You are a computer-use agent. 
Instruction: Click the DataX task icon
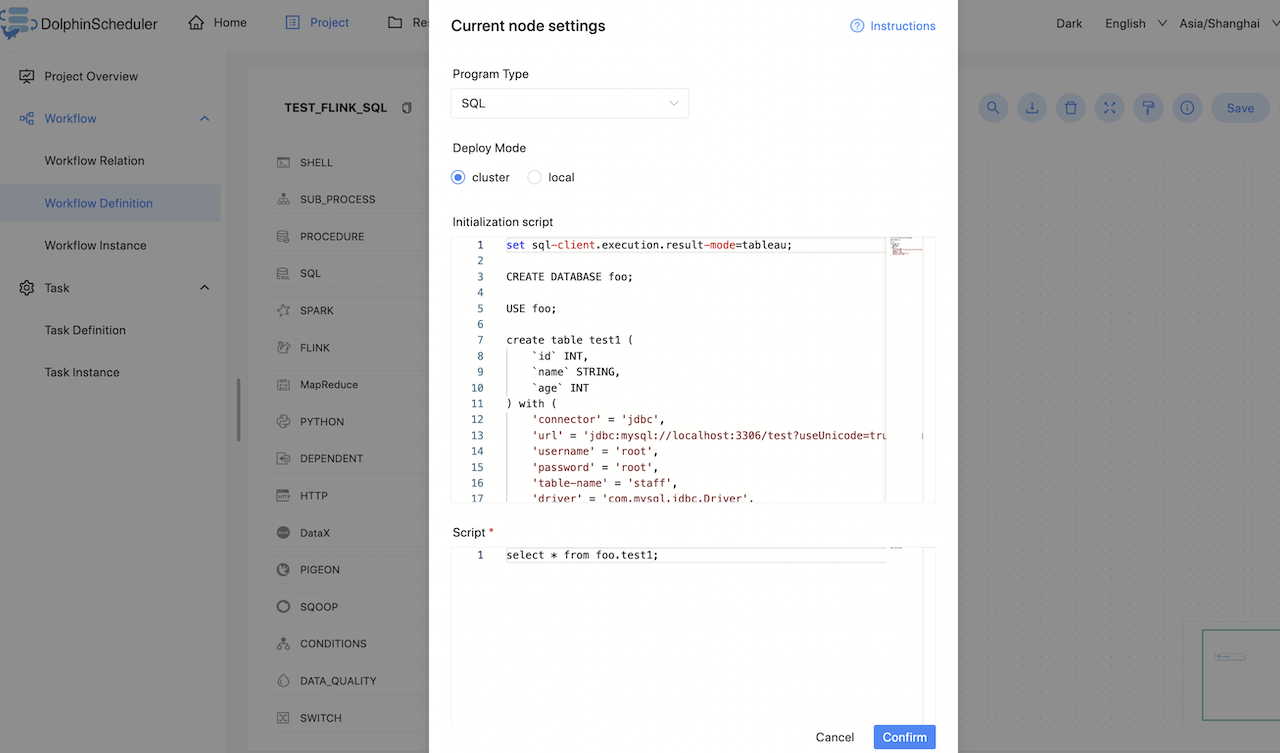(283, 532)
